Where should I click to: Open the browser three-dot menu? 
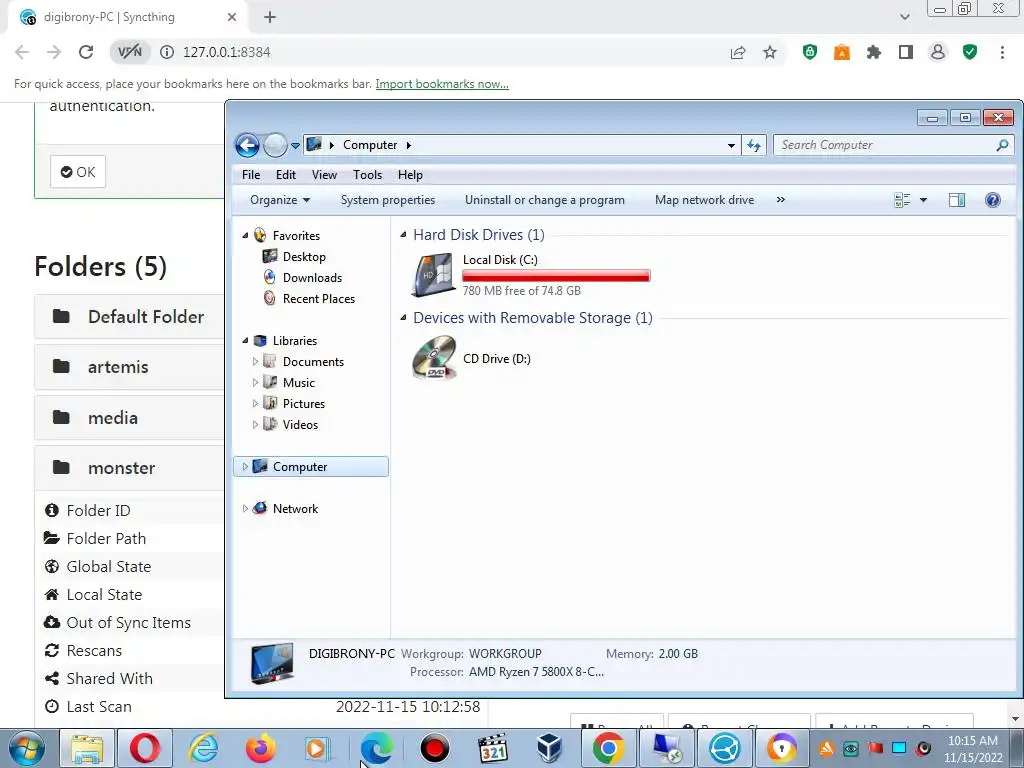click(x=1002, y=52)
